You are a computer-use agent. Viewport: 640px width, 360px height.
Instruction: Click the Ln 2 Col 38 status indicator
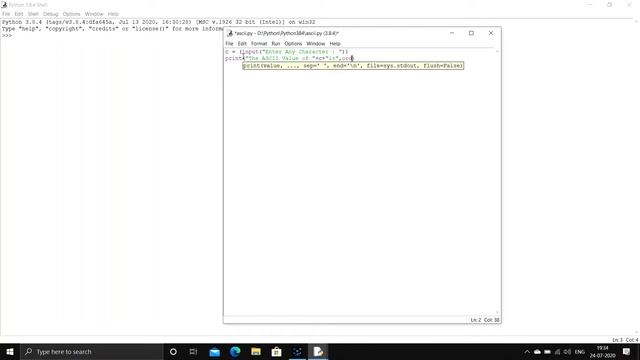(485, 320)
